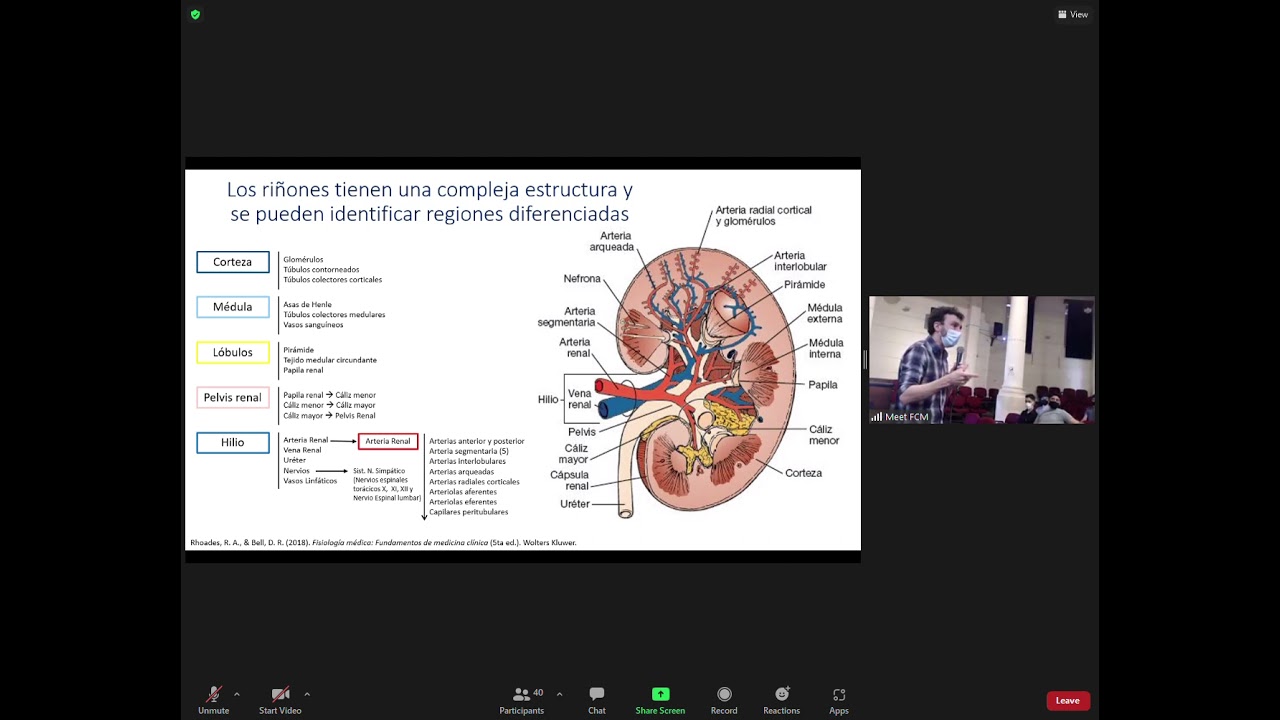Open video options arrow next to Start Video
The image size is (1280, 720).
point(307,694)
